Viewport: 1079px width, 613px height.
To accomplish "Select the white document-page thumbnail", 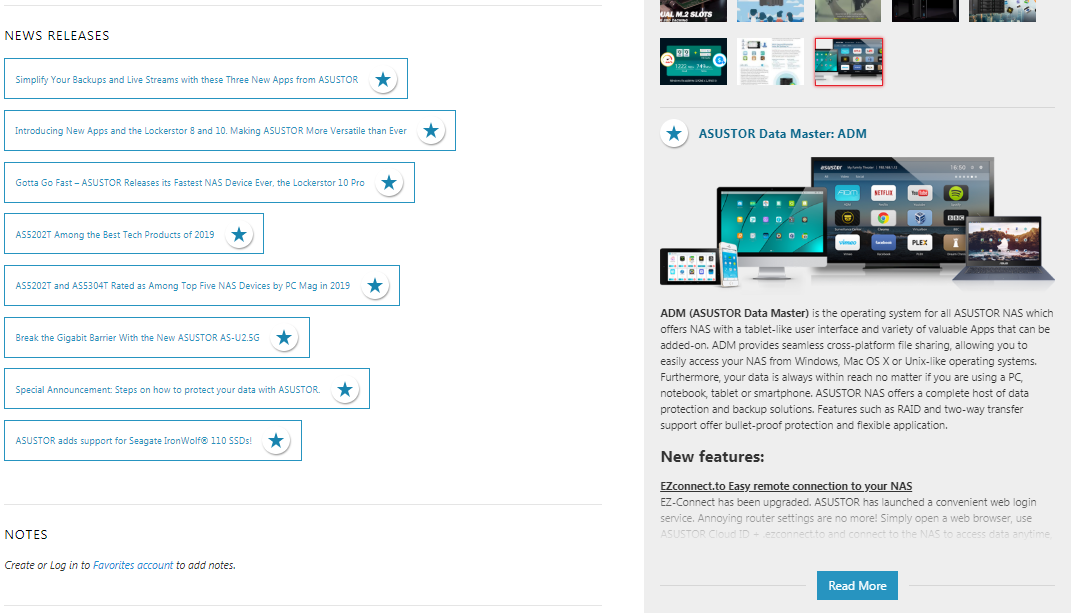I will point(770,62).
